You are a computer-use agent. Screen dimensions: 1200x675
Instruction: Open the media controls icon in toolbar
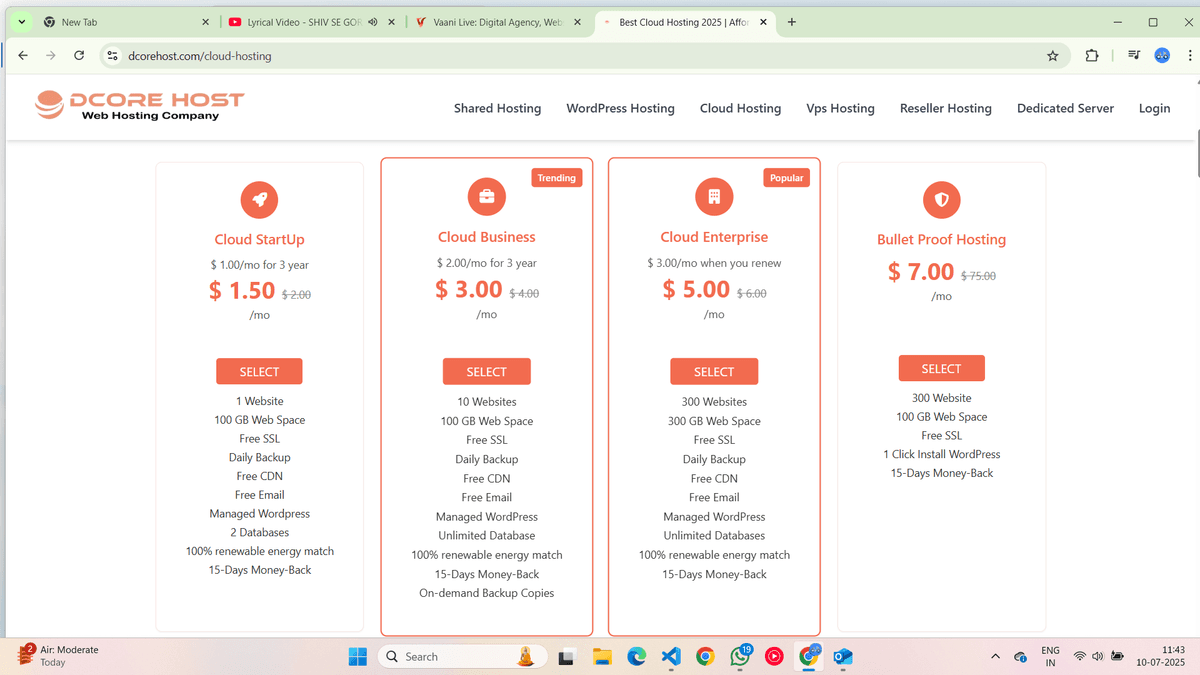coord(1134,56)
